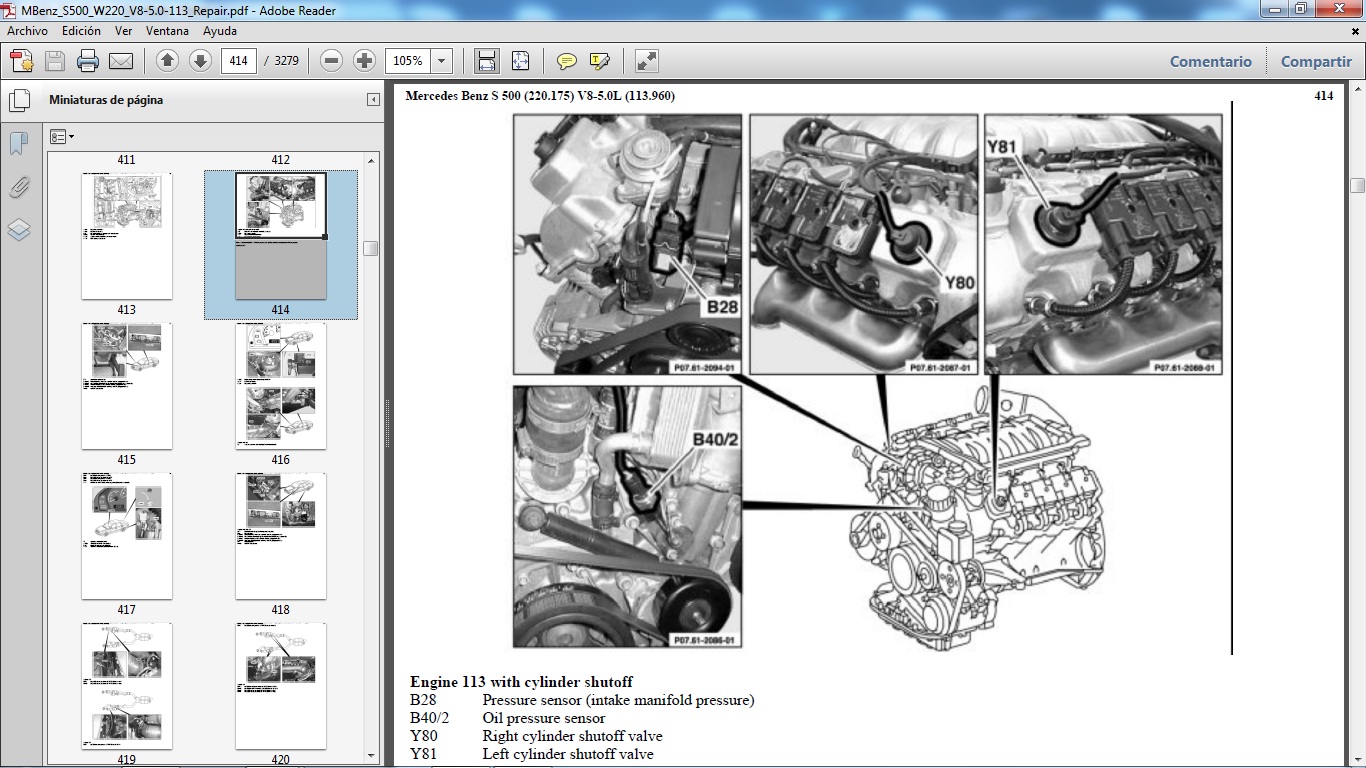Click 'Left cylinder shutoff valve' legend text
The width and height of the screenshot is (1366, 768).
(568, 754)
